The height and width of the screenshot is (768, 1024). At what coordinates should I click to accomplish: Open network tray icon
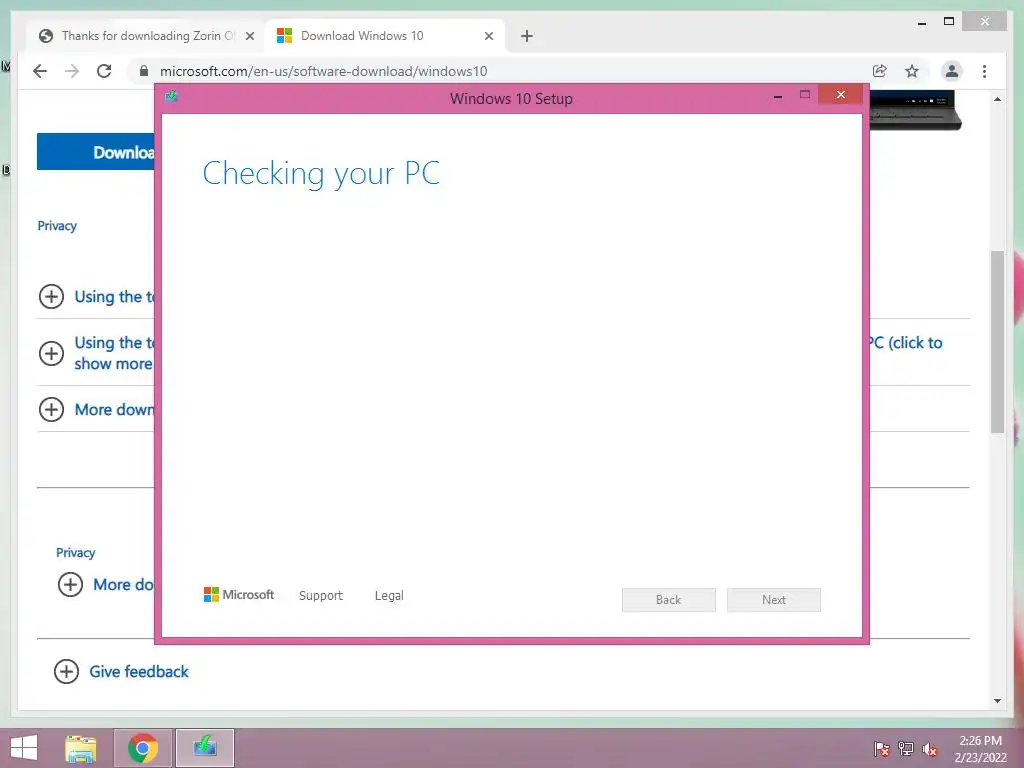pos(906,749)
